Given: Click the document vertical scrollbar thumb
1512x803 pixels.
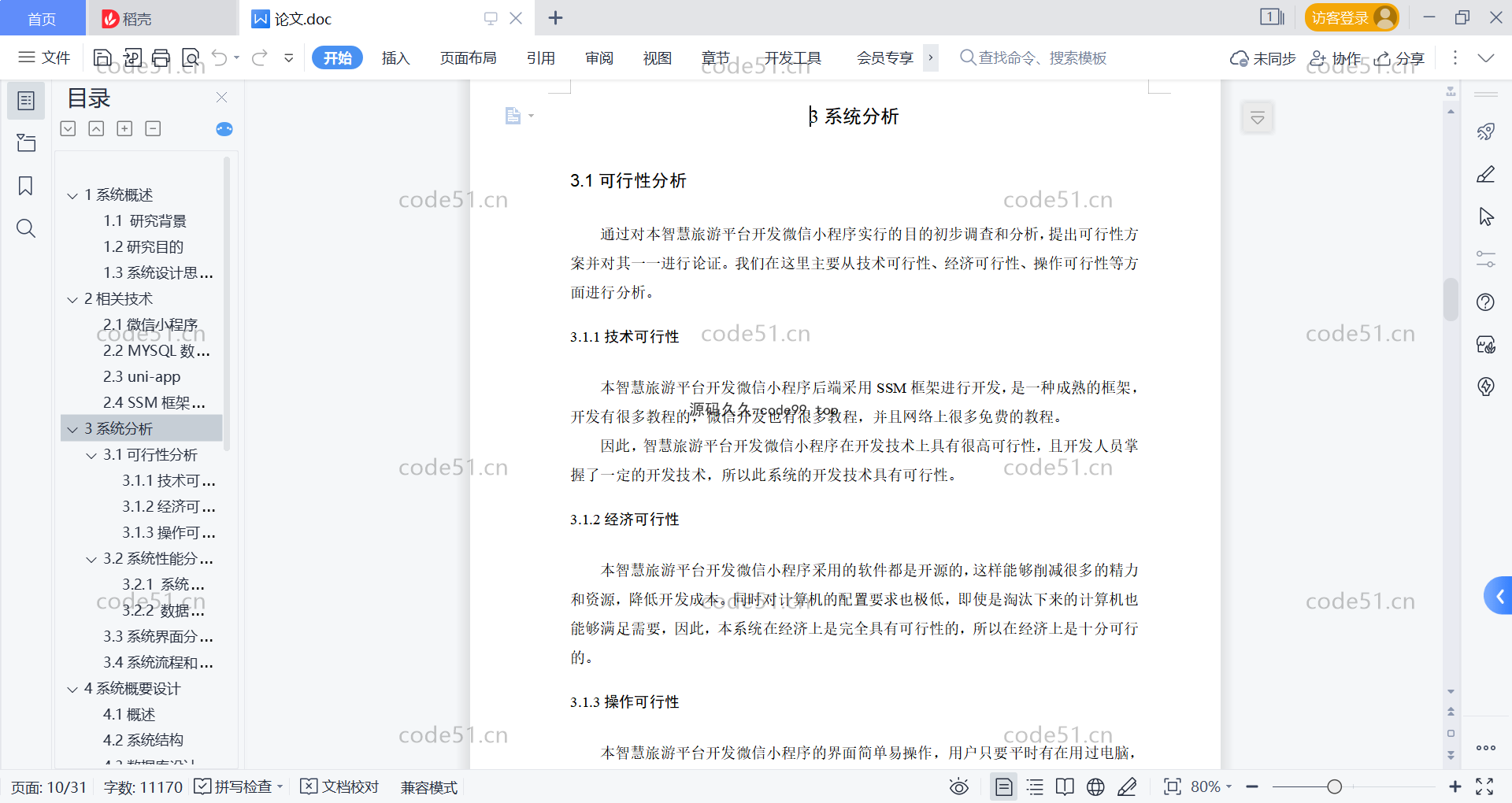Looking at the screenshot, I should click(1451, 299).
